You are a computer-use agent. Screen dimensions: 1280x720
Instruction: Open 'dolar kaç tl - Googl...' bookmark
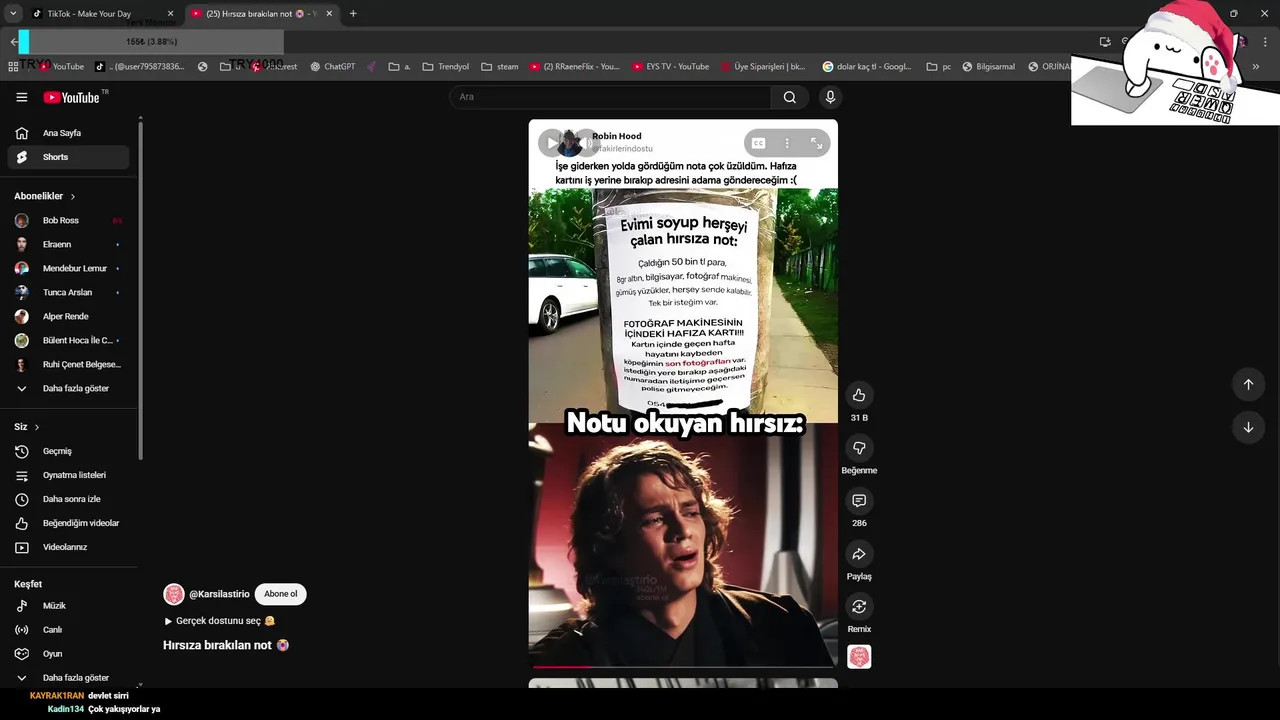pyautogui.click(x=867, y=67)
